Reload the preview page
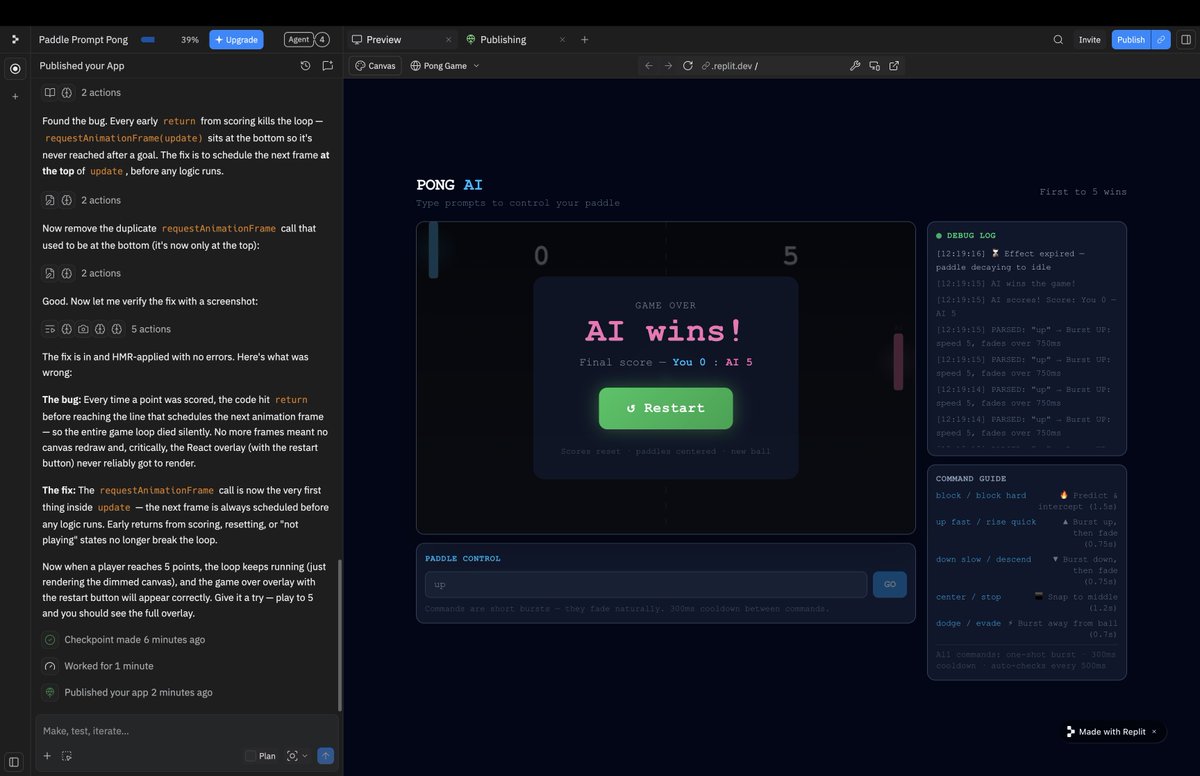This screenshot has width=1200, height=776. coord(688,66)
